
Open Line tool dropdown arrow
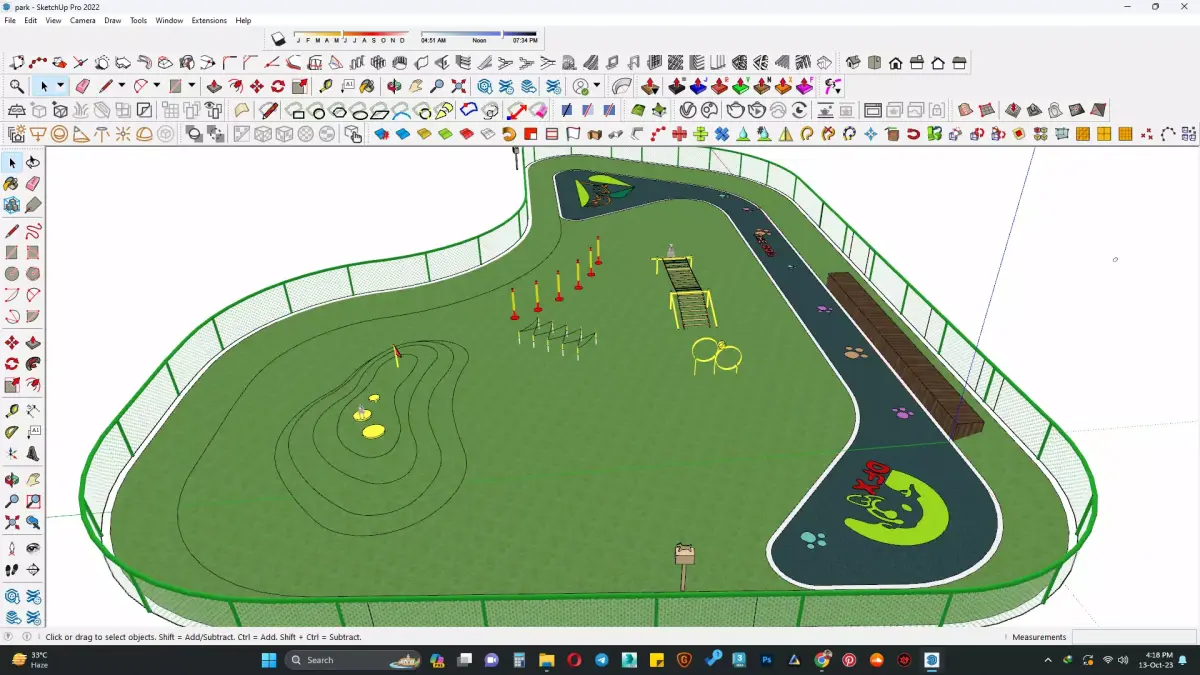click(122, 87)
